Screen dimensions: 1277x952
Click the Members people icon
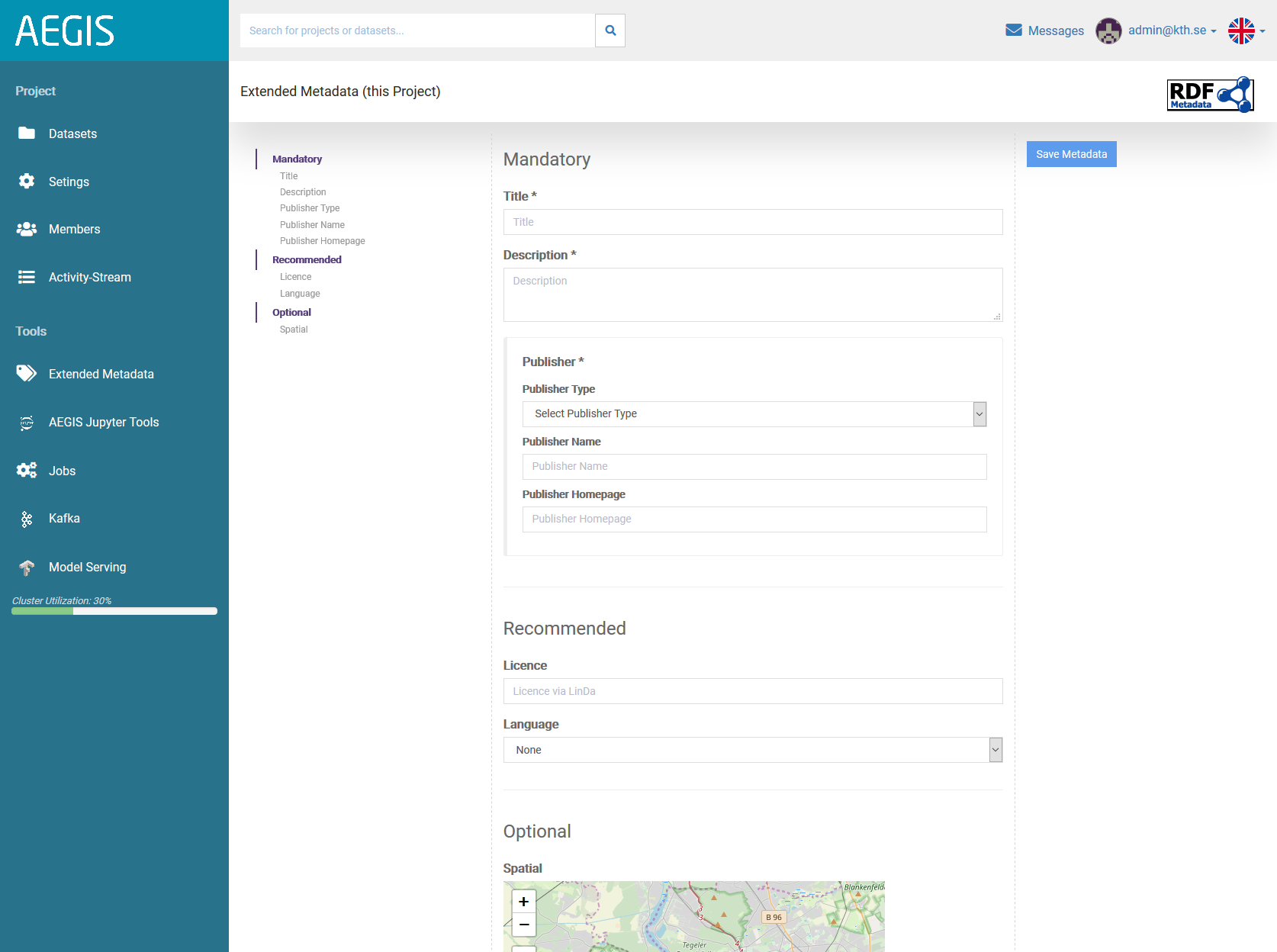point(27,229)
